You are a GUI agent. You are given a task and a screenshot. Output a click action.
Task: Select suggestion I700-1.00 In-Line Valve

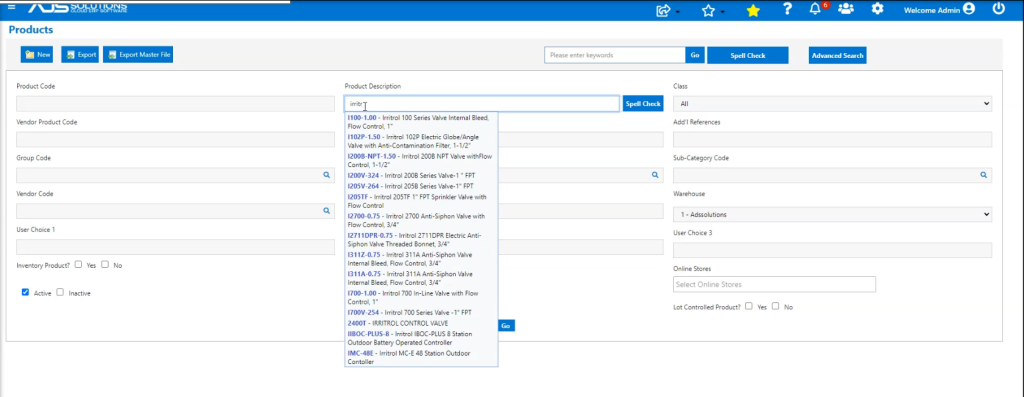(x=421, y=298)
